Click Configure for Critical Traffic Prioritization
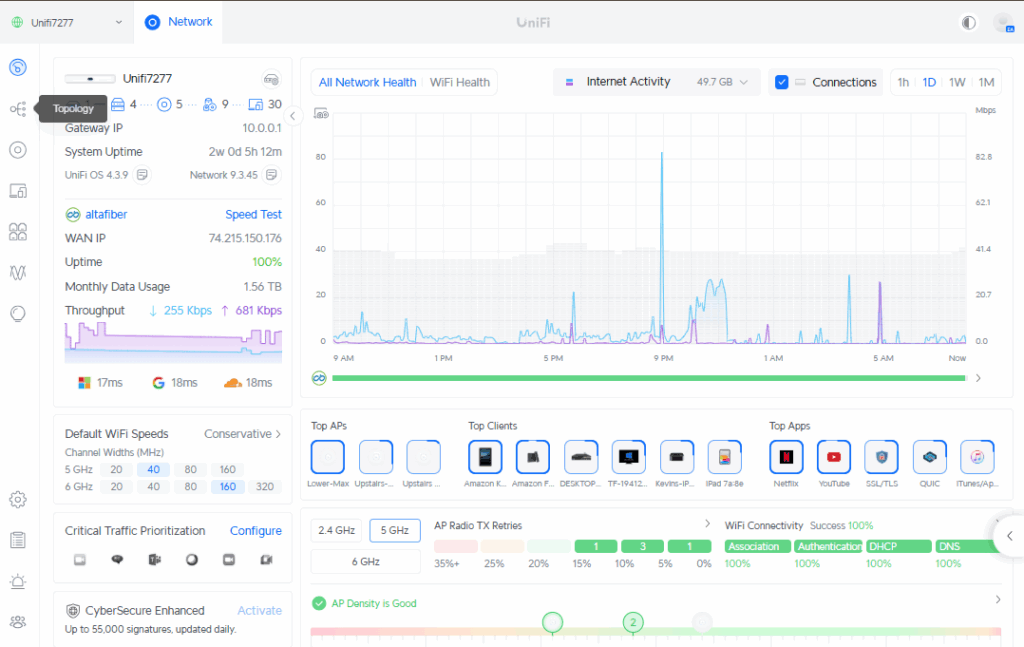The width and height of the screenshot is (1024, 647). click(255, 531)
